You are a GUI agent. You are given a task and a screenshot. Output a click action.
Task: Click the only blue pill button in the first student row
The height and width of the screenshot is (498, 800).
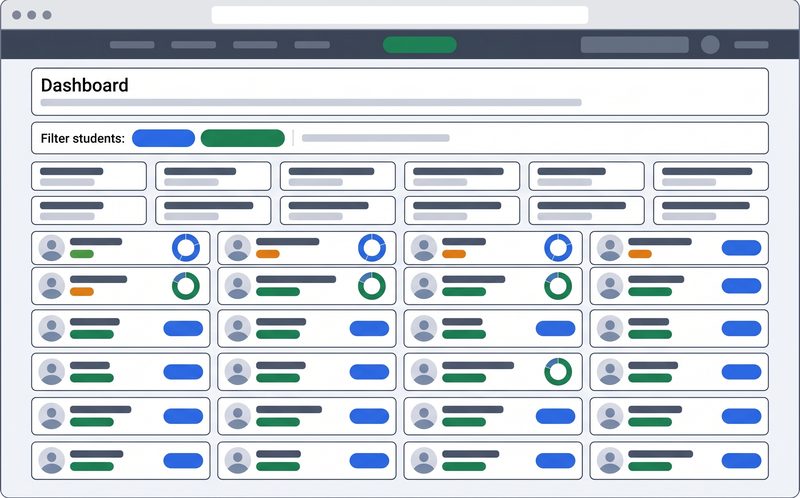pyautogui.click(x=741, y=248)
